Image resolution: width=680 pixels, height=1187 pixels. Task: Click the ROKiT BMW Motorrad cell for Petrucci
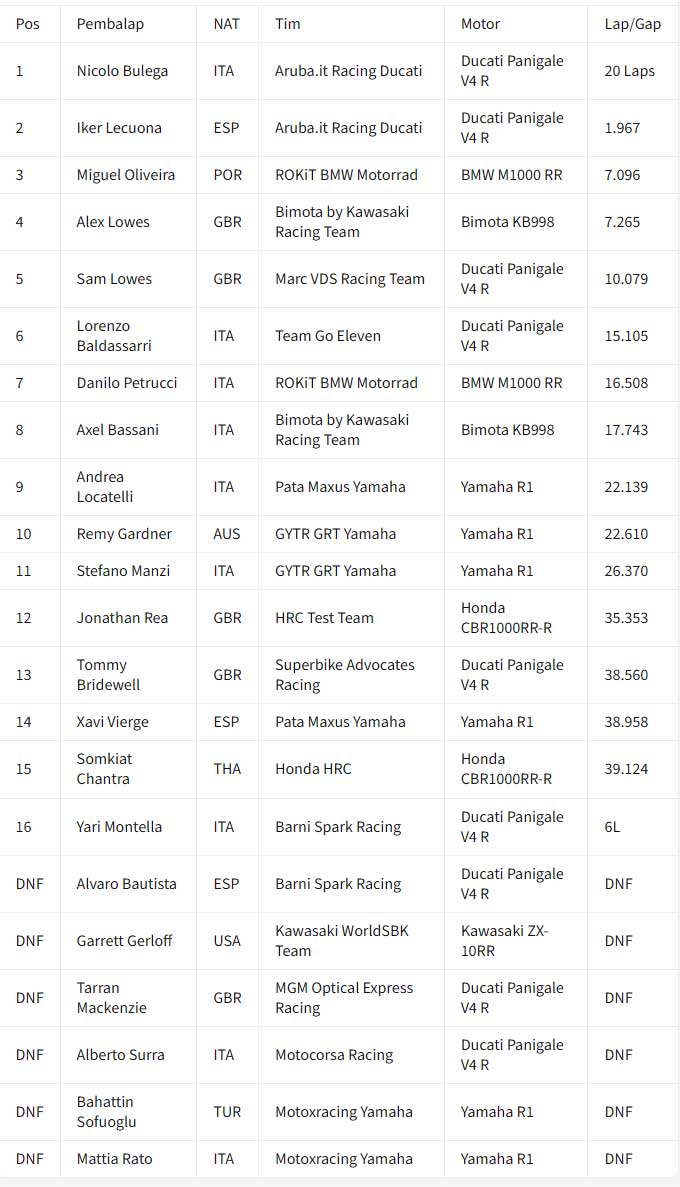pyautogui.click(x=346, y=383)
